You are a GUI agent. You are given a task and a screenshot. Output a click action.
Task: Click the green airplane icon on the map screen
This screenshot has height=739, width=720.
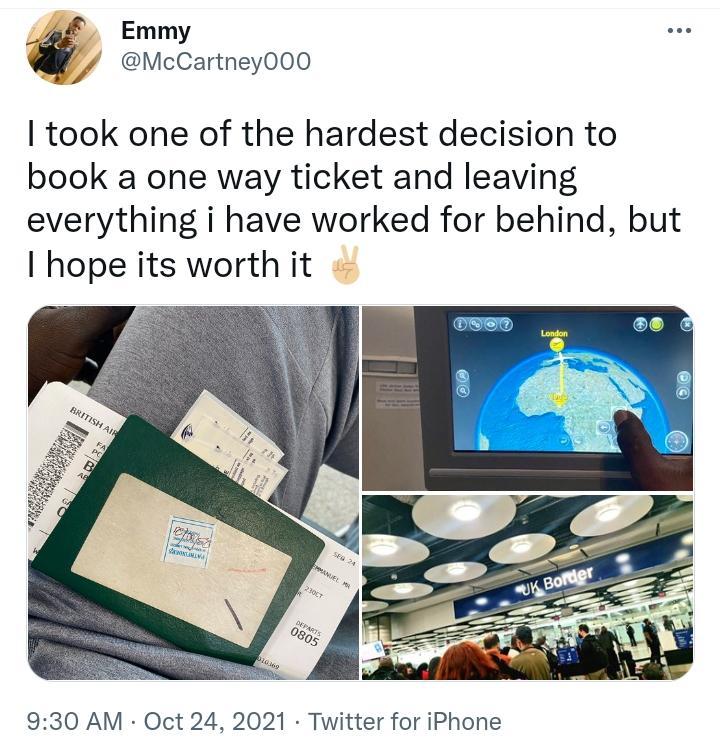656,324
